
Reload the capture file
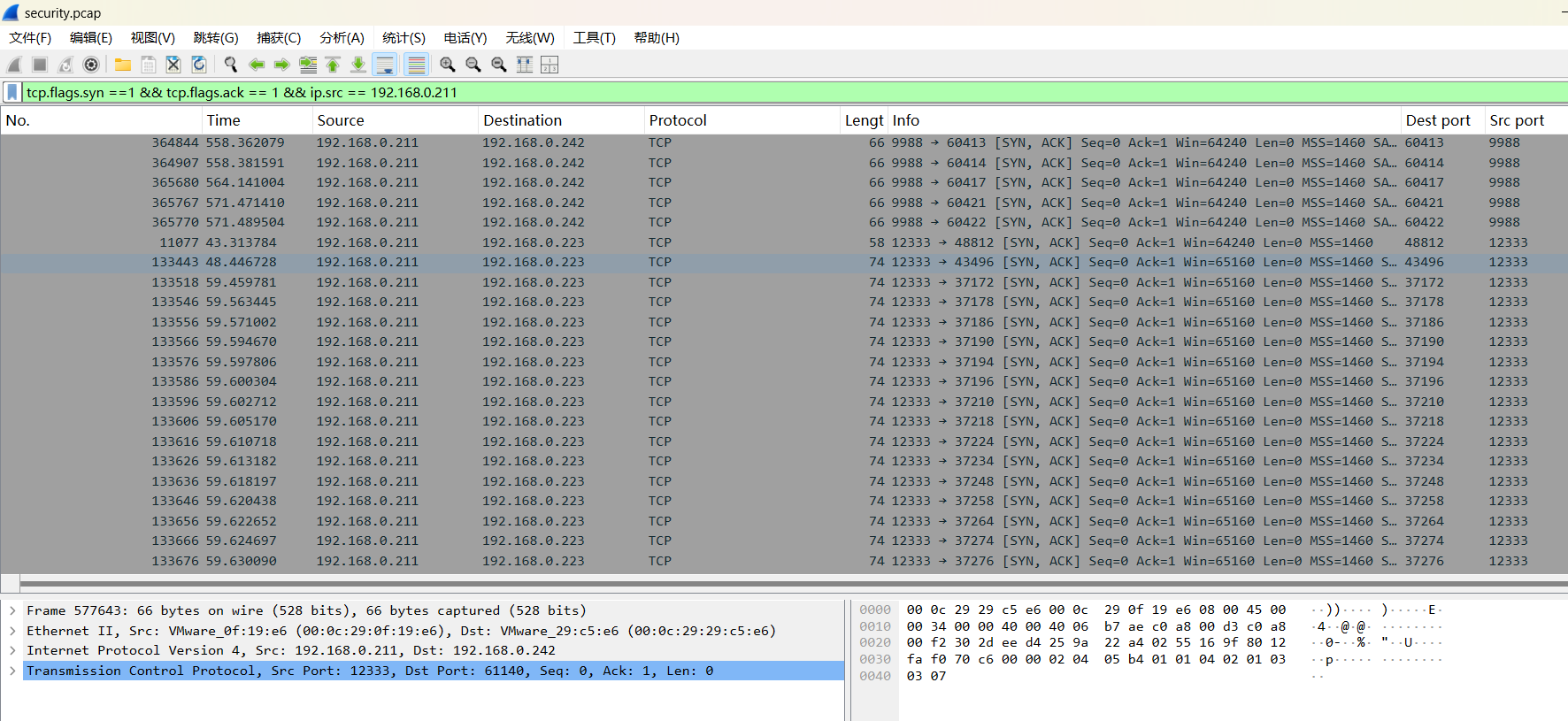pos(199,65)
